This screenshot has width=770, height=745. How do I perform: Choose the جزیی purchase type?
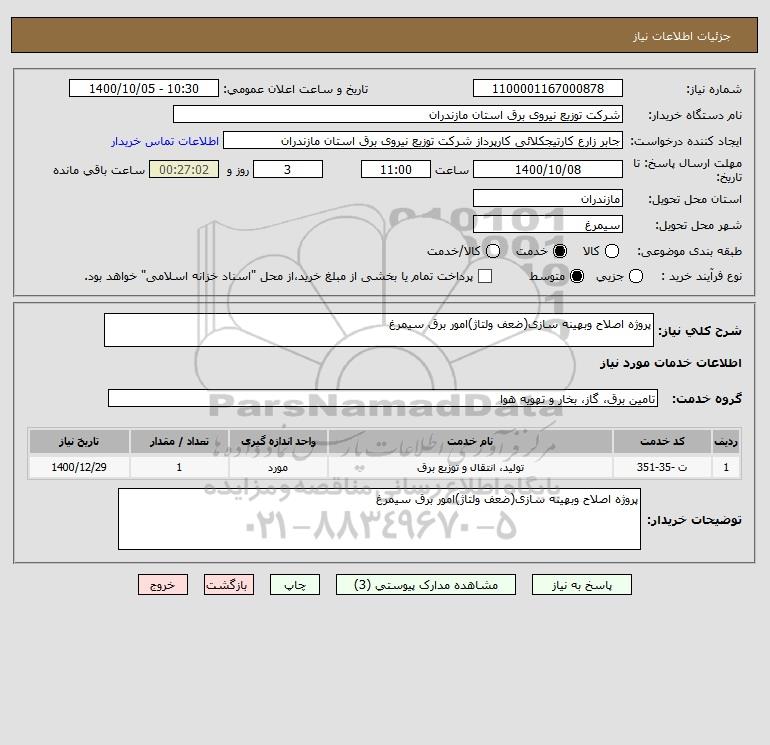(635, 276)
